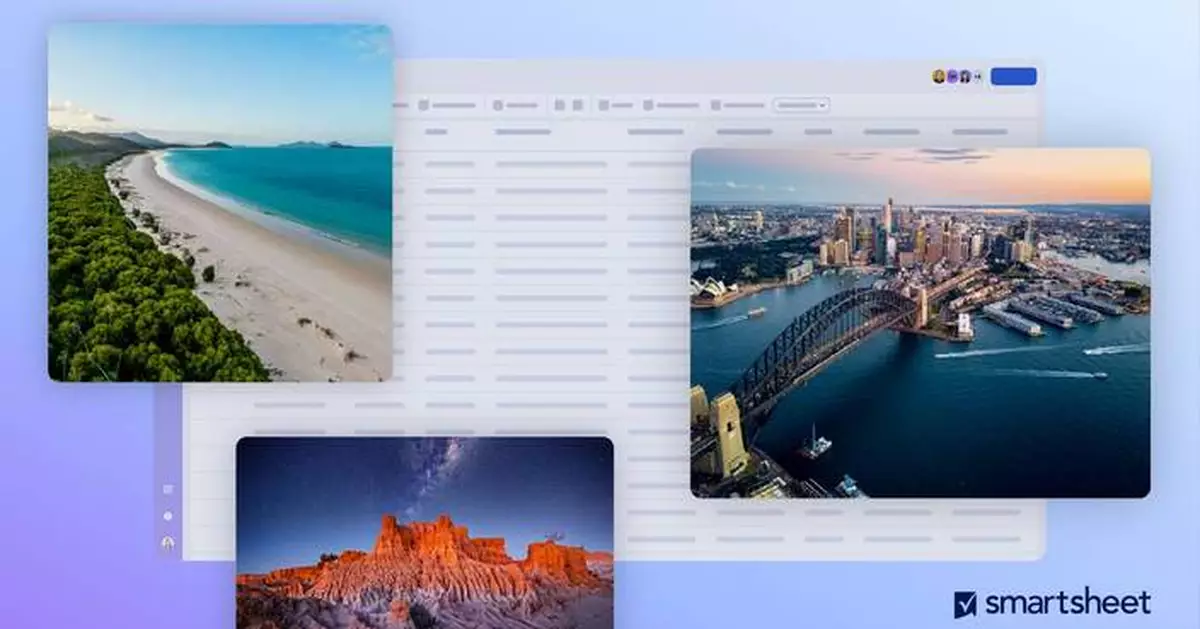Select the left icon in the paired toolbar buttons
The width and height of the screenshot is (1200, 629).
point(559,103)
